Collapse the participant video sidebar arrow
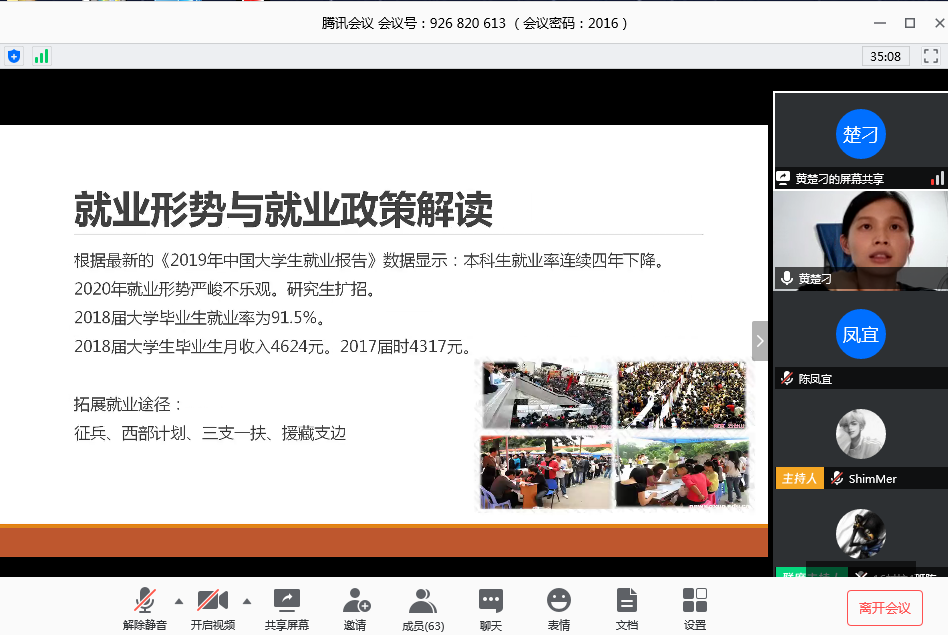948x635 pixels. coord(759,341)
